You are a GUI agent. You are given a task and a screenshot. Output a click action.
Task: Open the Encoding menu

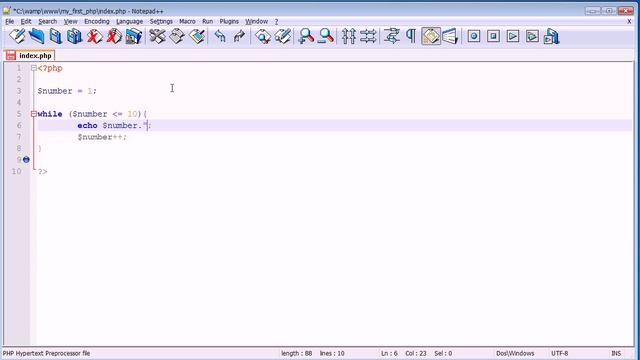pyautogui.click(x=97, y=21)
